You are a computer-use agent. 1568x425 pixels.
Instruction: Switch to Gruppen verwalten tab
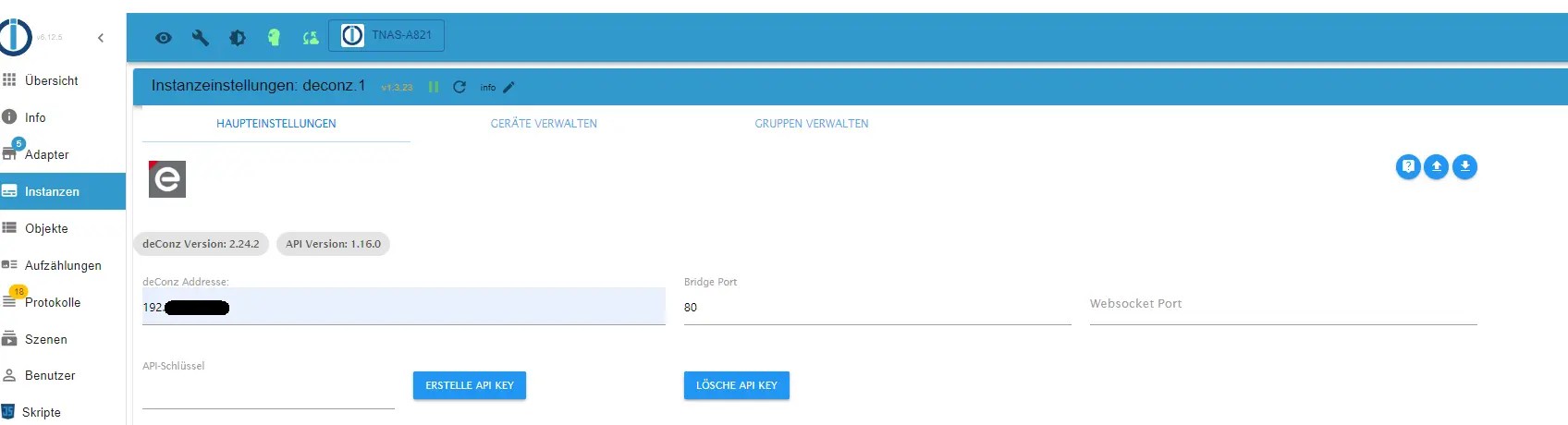(x=812, y=124)
